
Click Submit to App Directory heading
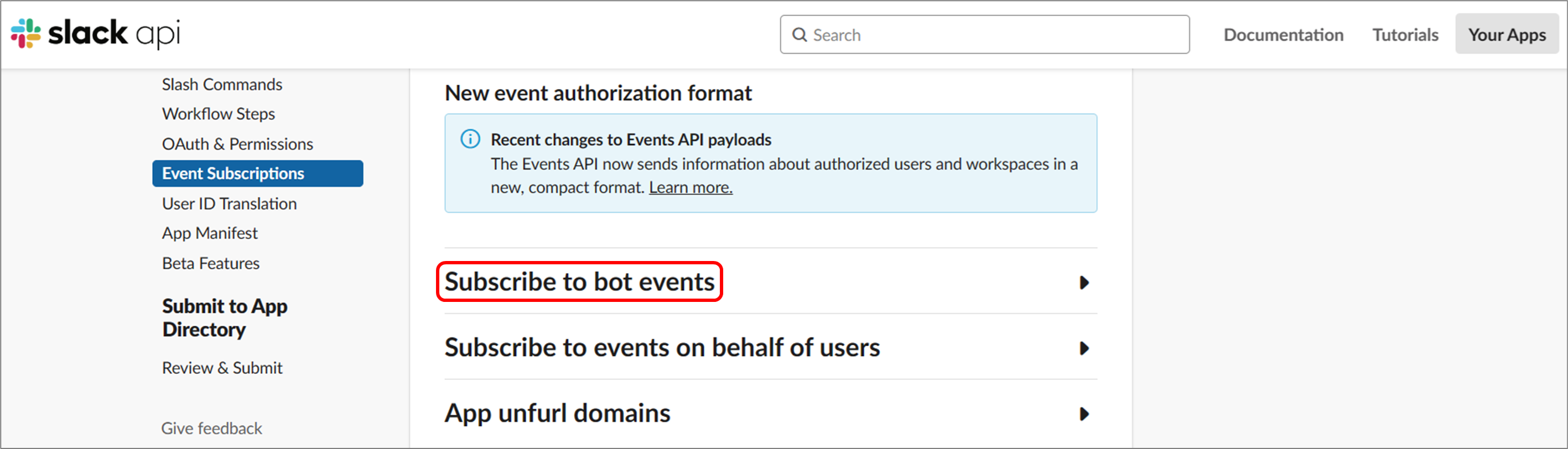coord(225,317)
